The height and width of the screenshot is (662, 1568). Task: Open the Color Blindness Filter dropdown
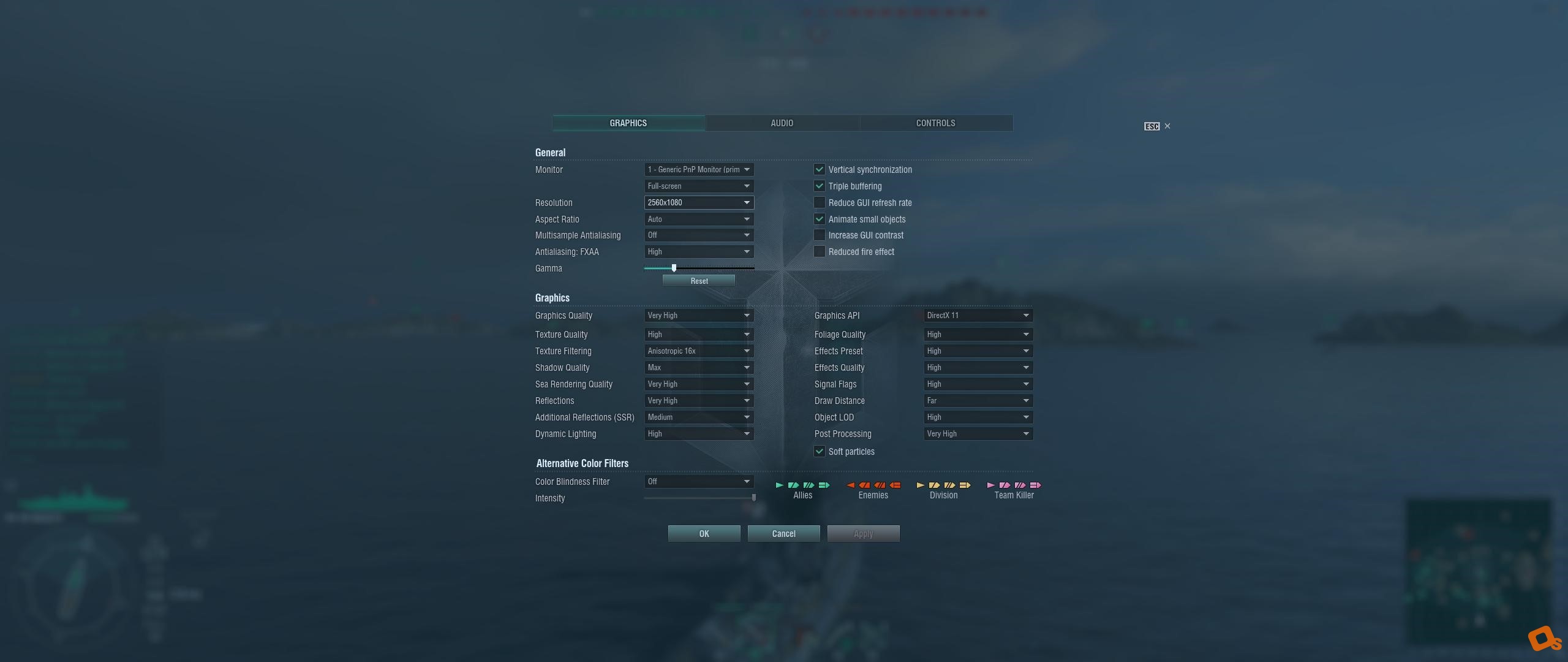(699, 481)
